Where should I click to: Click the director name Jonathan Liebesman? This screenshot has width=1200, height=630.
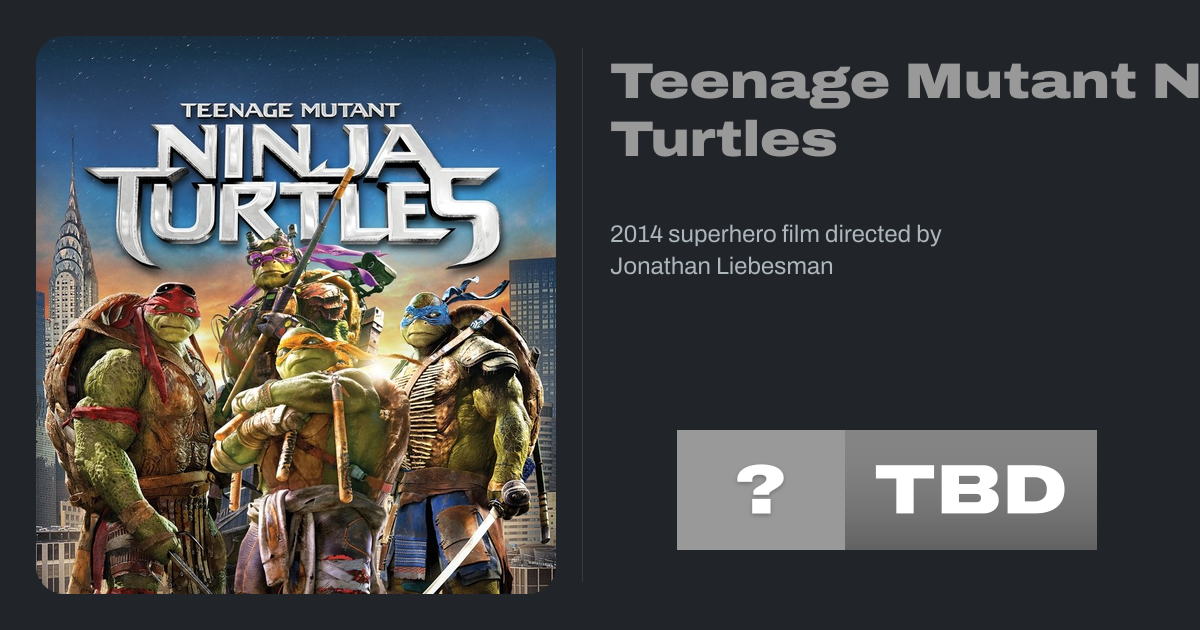click(x=721, y=266)
